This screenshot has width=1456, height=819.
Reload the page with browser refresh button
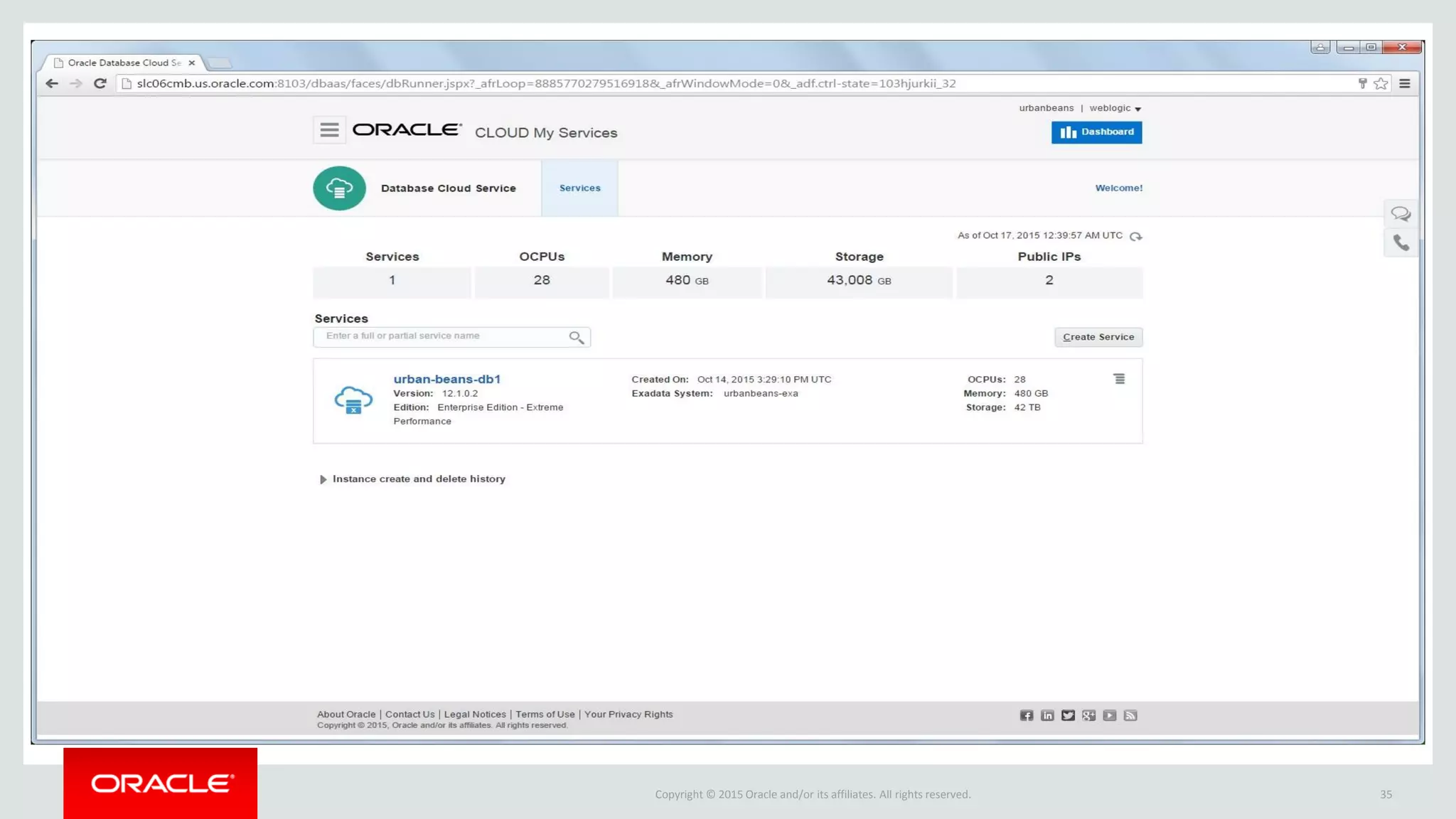tap(100, 84)
